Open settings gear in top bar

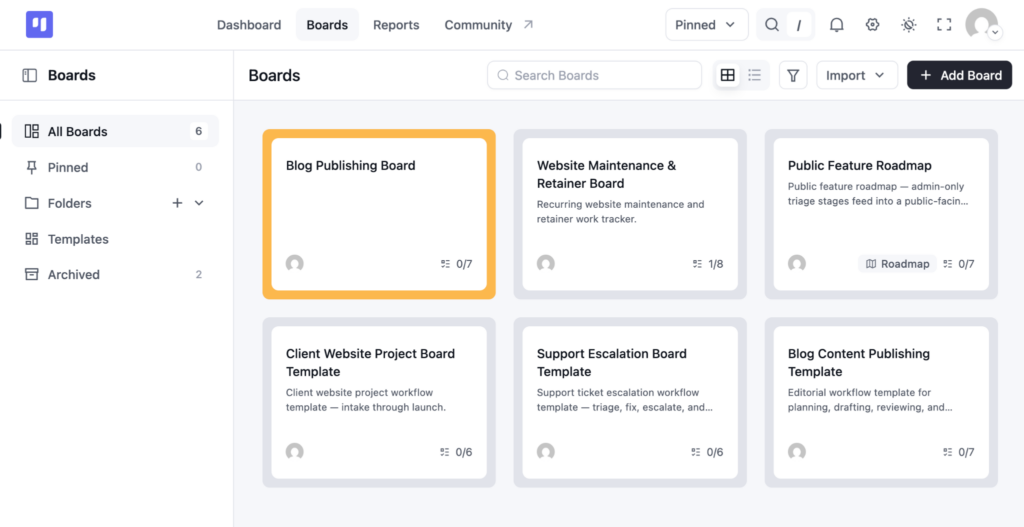[872, 25]
